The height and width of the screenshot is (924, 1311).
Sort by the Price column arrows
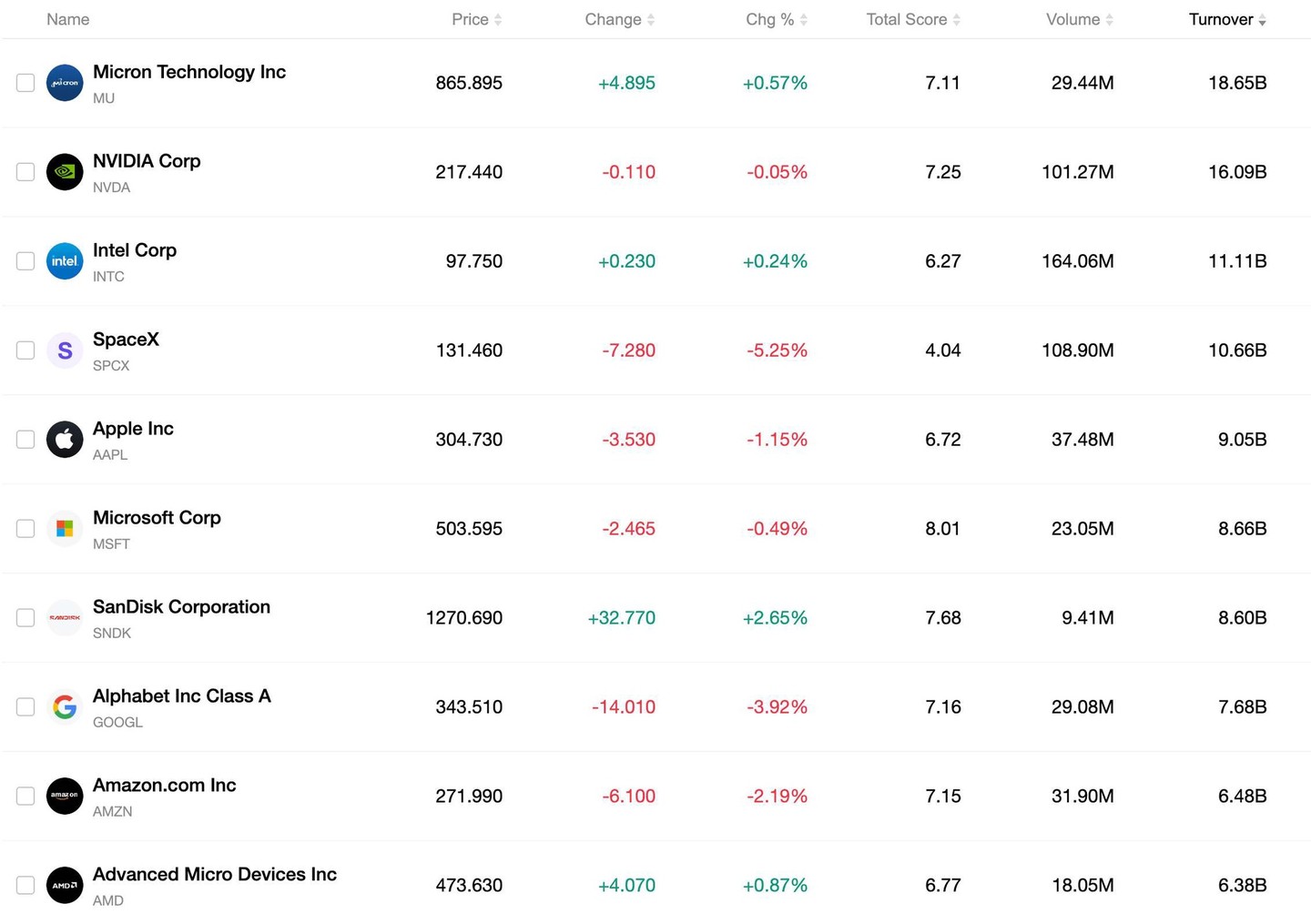pyautogui.click(x=498, y=20)
